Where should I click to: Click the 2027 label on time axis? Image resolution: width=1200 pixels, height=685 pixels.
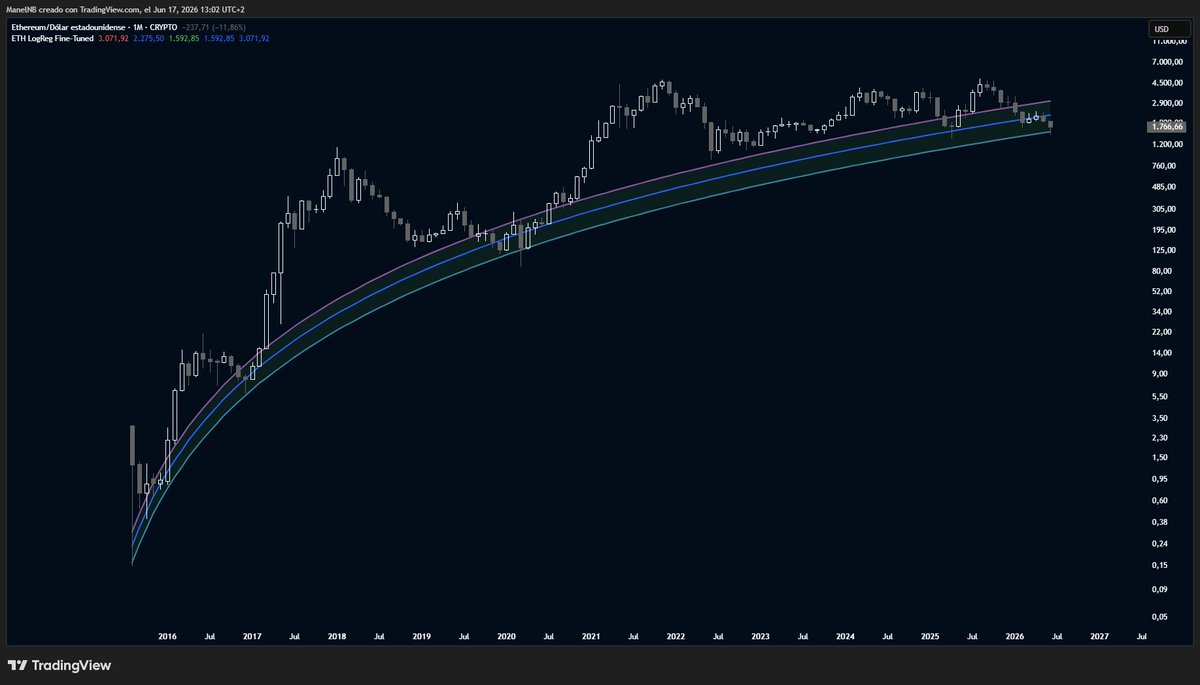click(x=1099, y=635)
